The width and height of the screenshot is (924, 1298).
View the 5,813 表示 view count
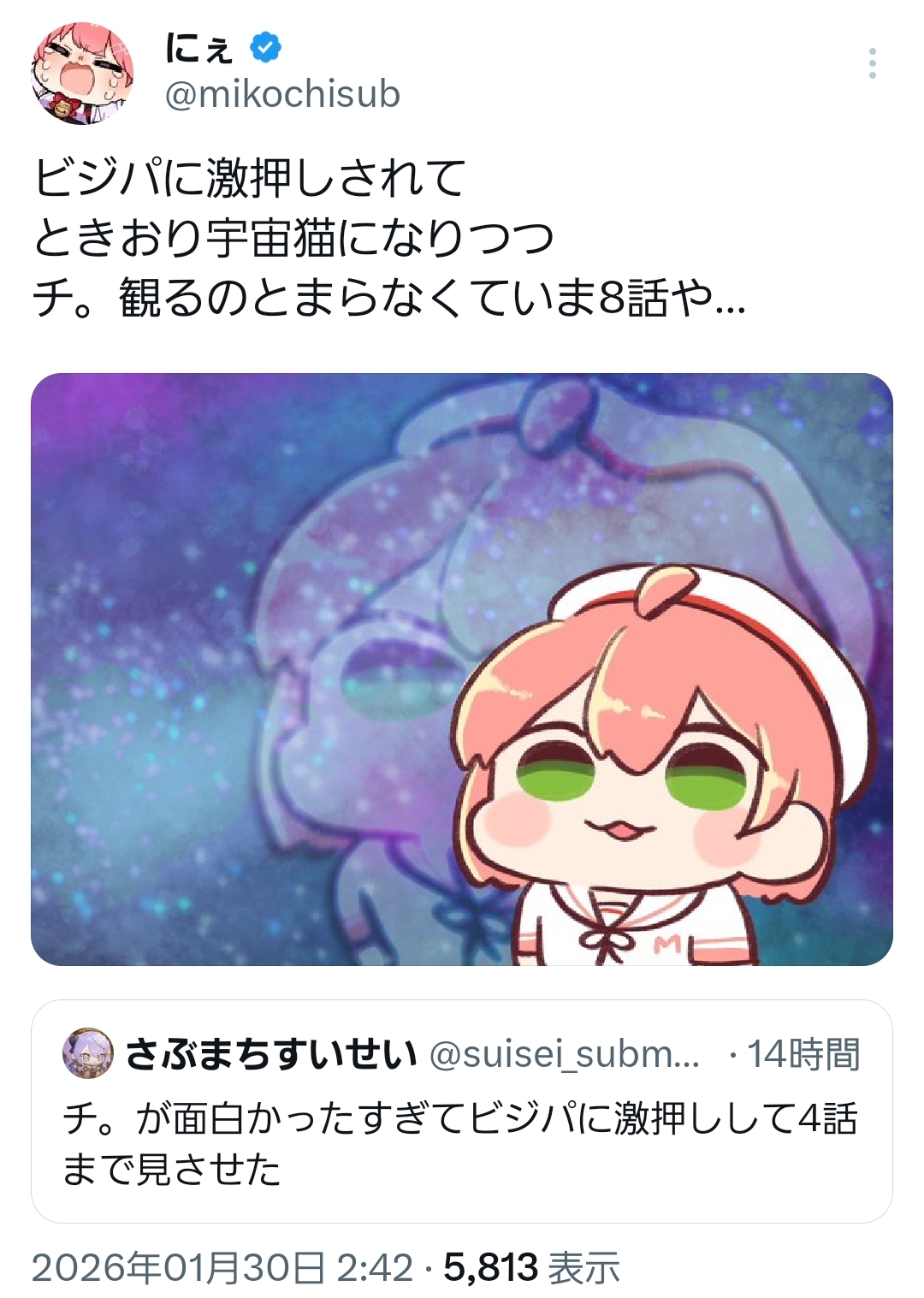tap(531, 1267)
